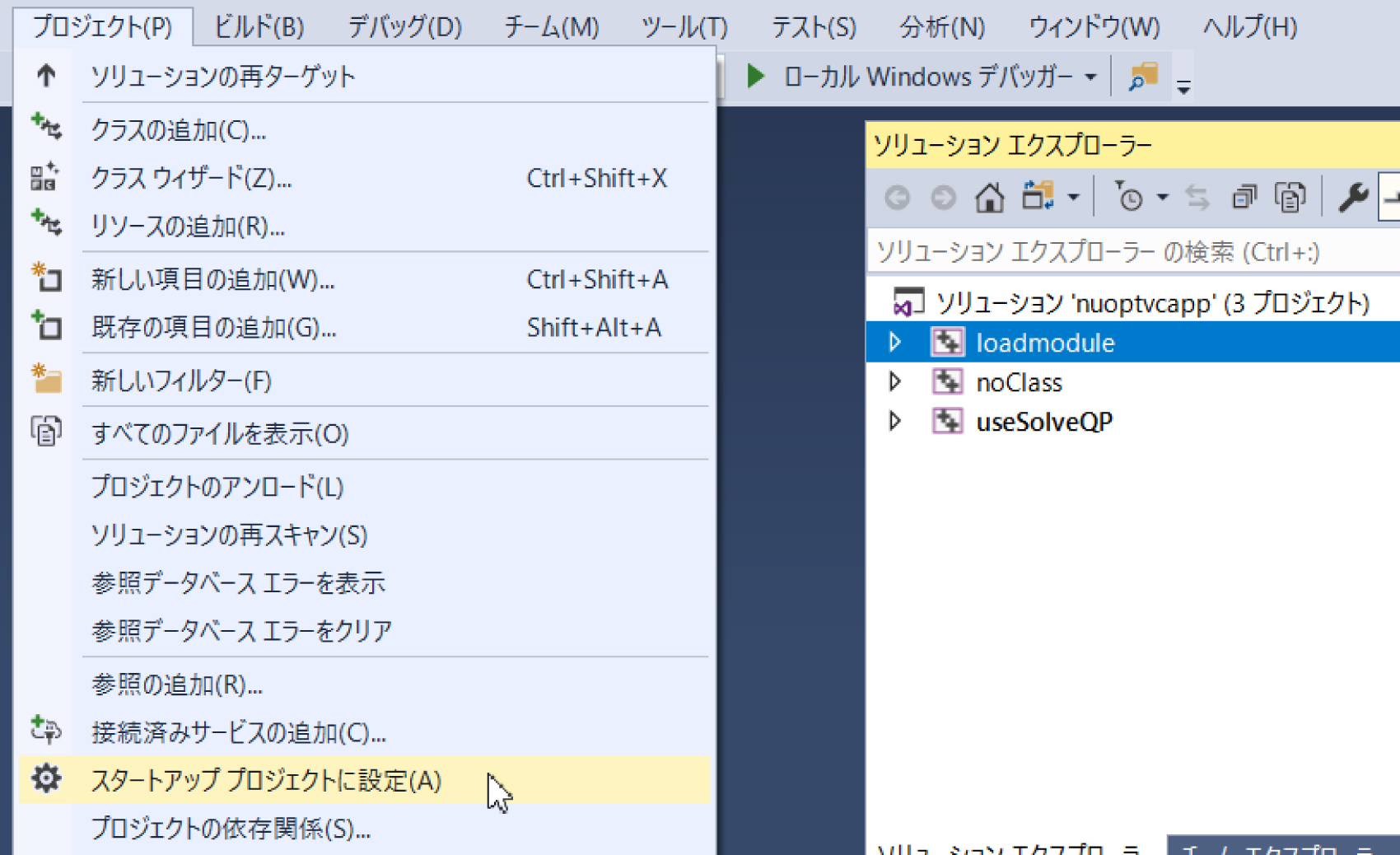Toggle すべてのファイルを表示(O) in Project menu
The width and height of the screenshot is (1400, 855).
tap(220, 433)
